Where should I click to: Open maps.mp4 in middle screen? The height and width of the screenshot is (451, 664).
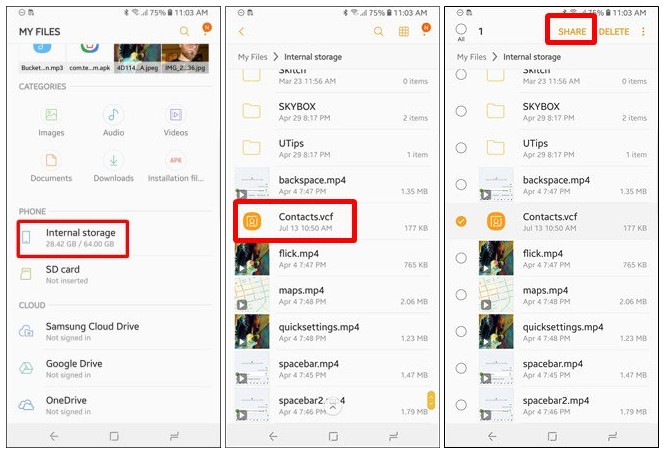pos(333,295)
